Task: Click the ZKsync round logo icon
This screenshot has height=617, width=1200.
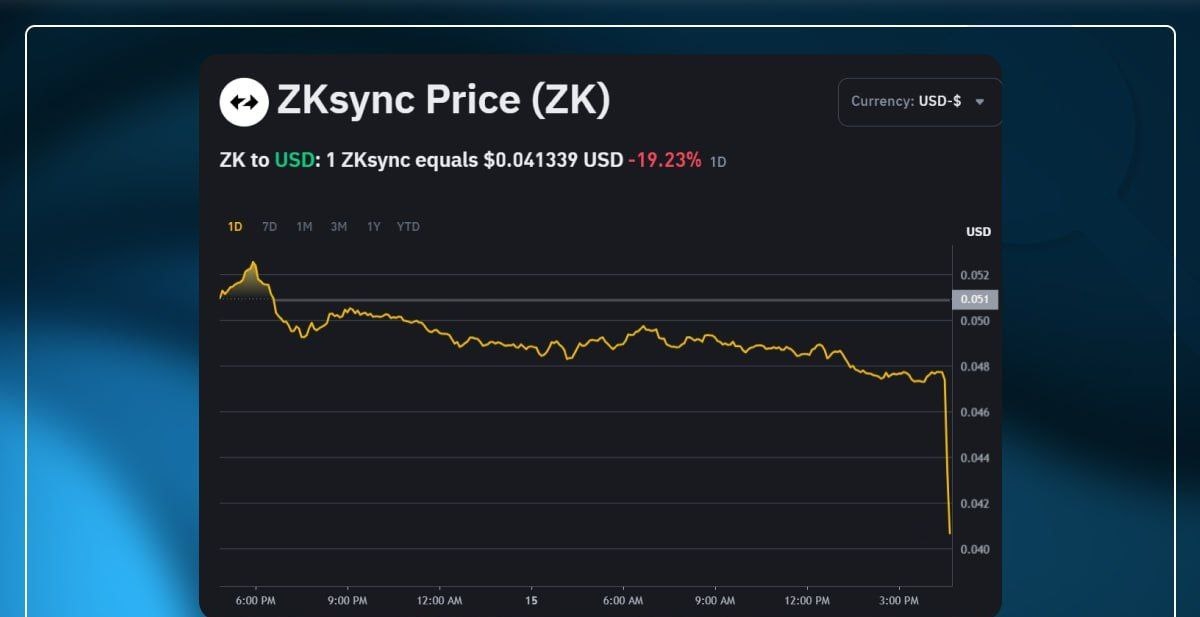Action: (x=244, y=102)
